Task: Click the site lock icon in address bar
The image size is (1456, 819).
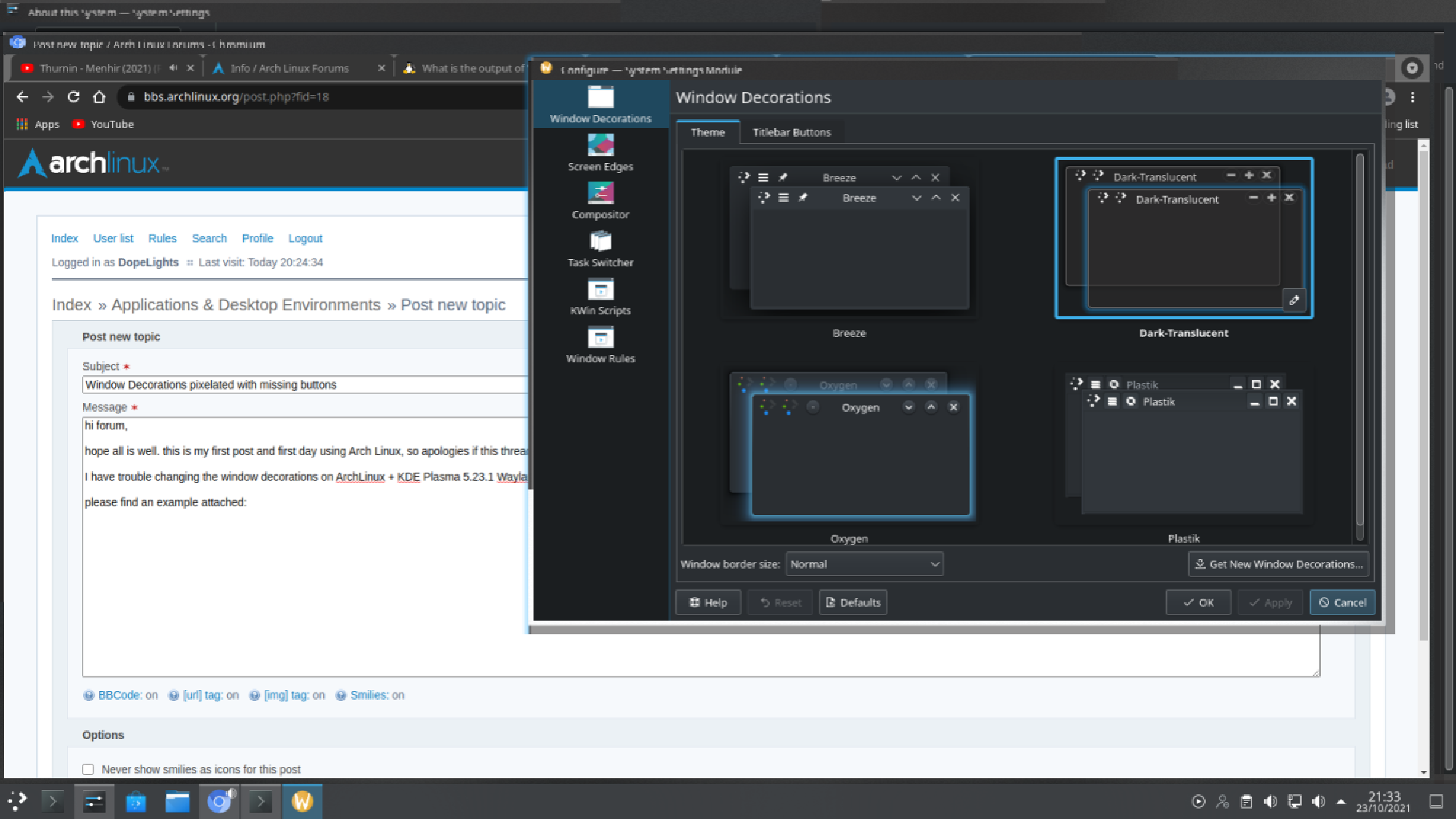Action: click(130, 97)
